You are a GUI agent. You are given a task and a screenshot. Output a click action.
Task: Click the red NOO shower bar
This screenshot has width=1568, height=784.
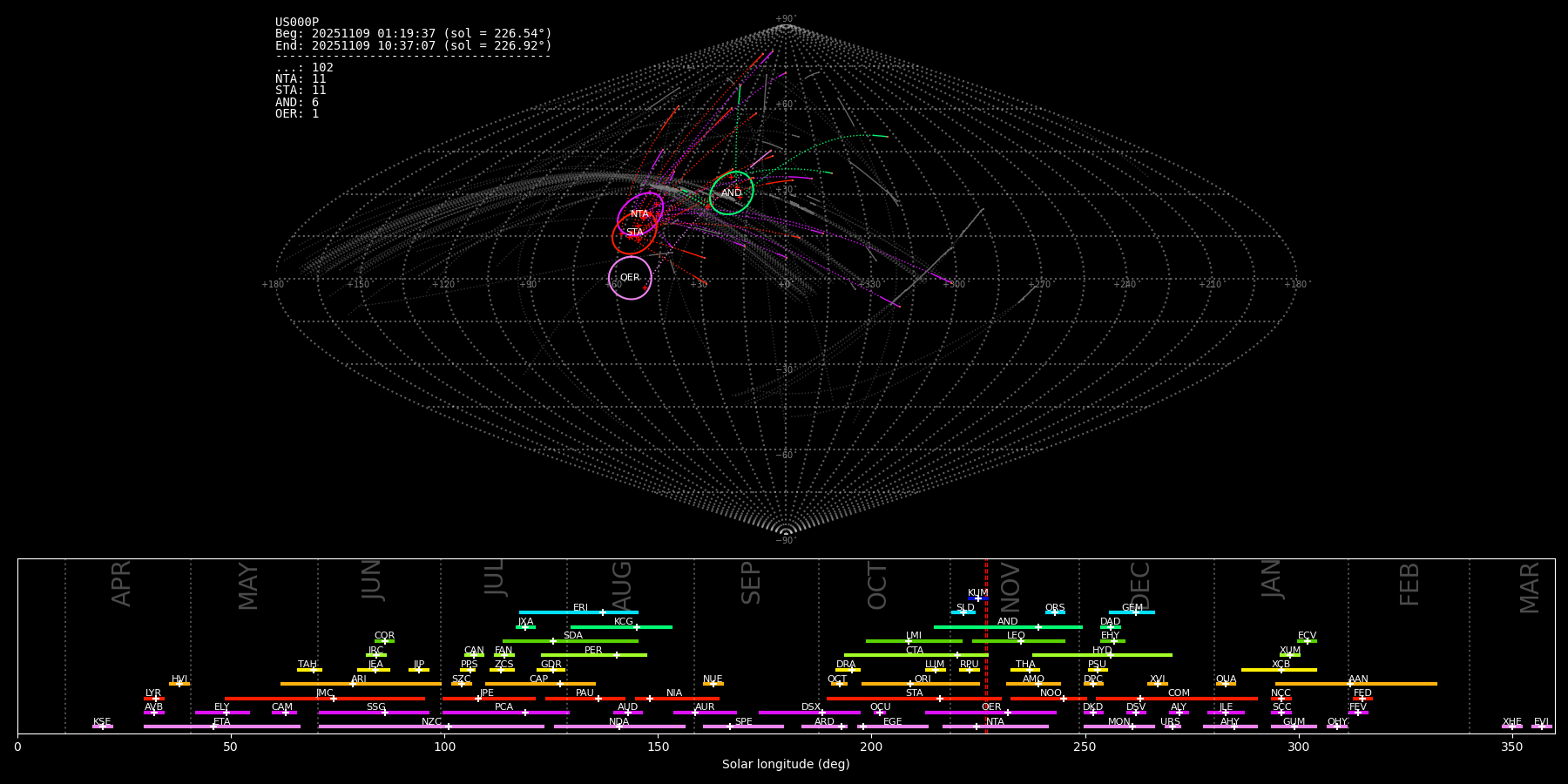(x=1049, y=699)
